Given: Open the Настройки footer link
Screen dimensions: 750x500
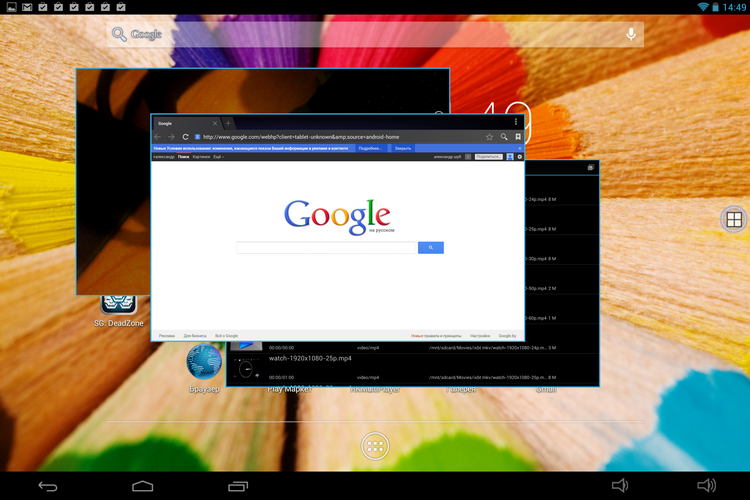Looking at the screenshot, I should click(480, 336).
